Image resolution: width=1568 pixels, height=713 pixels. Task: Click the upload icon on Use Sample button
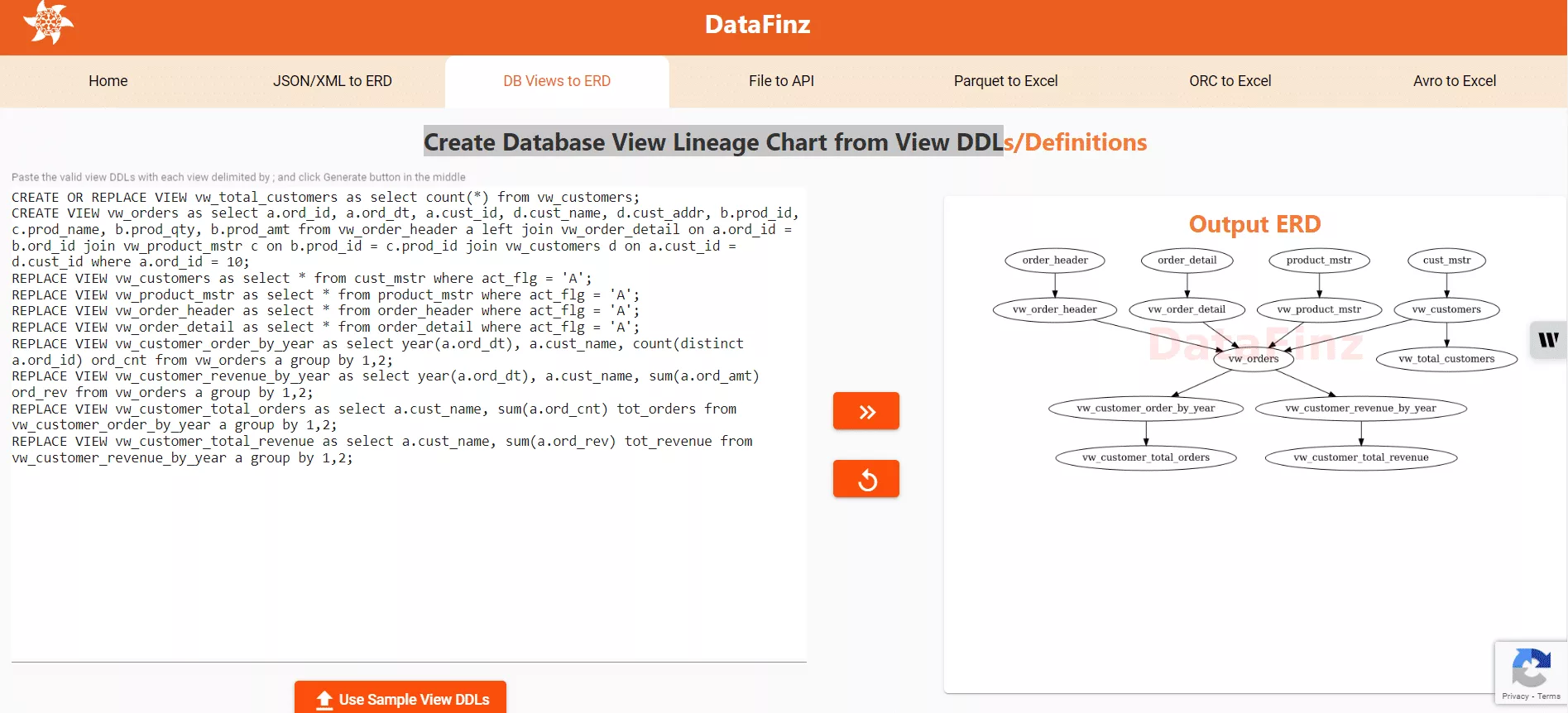point(324,700)
